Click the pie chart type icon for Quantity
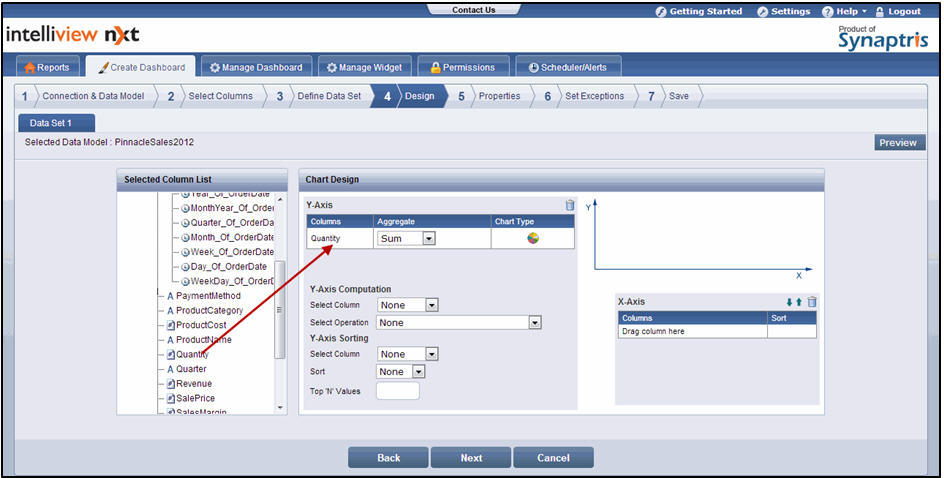 coord(533,238)
